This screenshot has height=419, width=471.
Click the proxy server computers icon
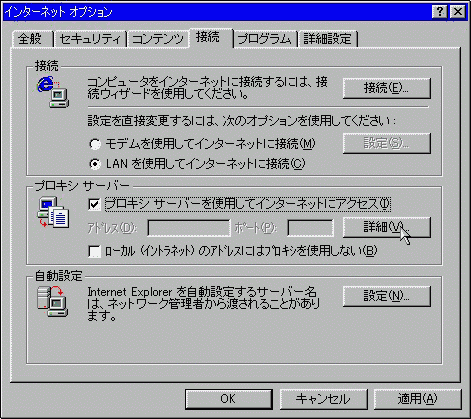pyautogui.click(x=53, y=212)
